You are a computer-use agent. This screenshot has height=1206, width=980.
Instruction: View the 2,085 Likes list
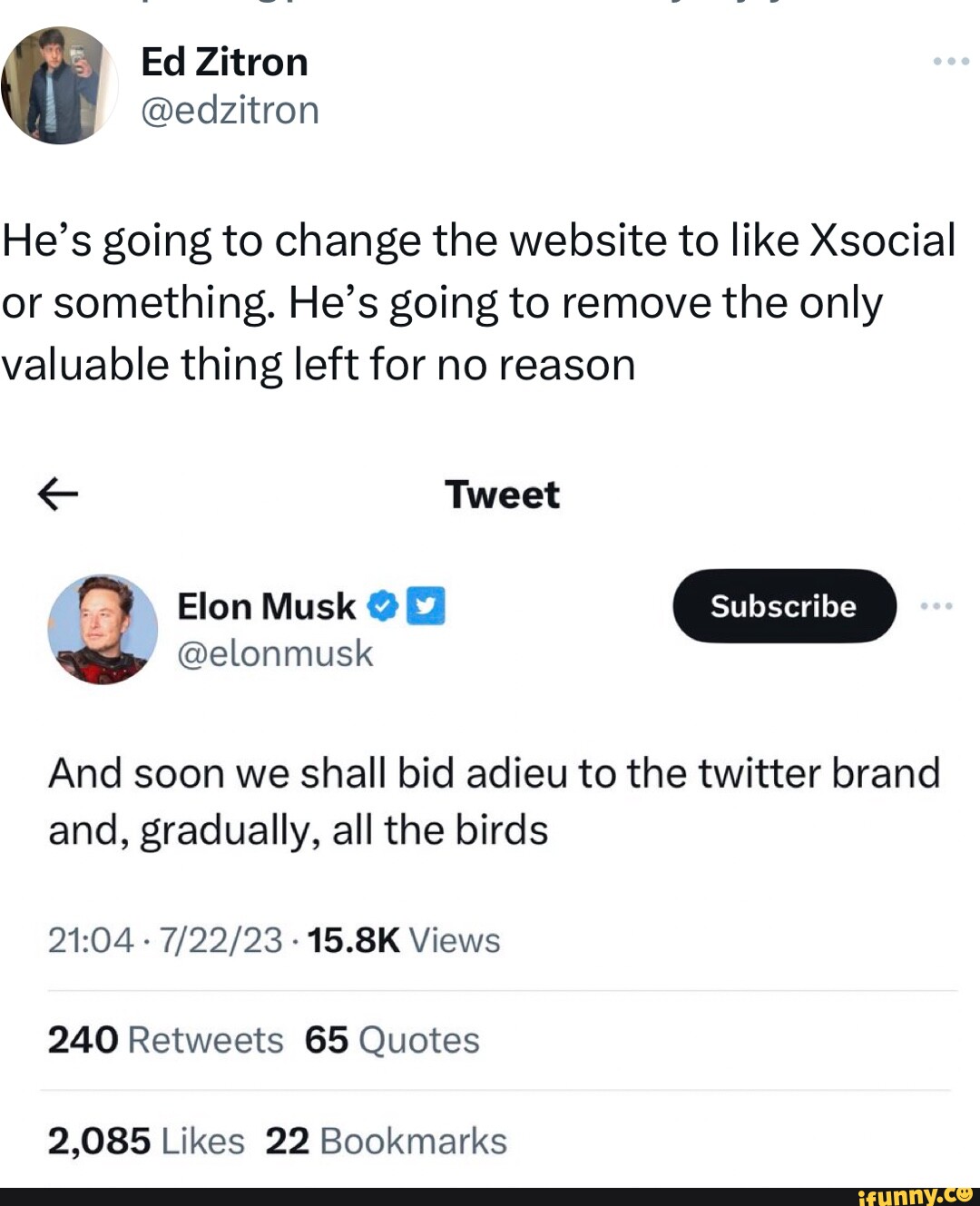point(145,1141)
